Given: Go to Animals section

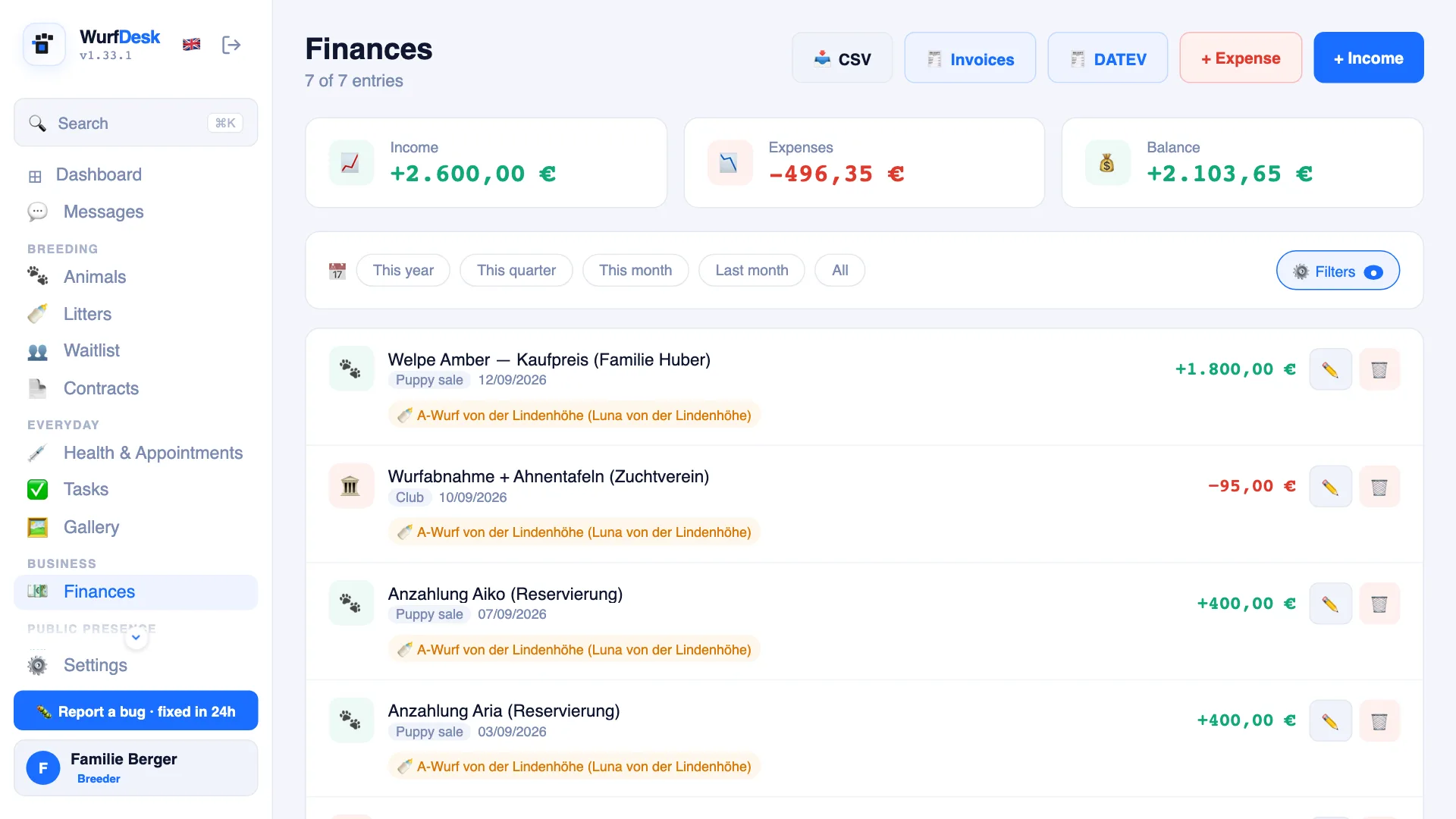Looking at the screenshot, I should (136, 277).
